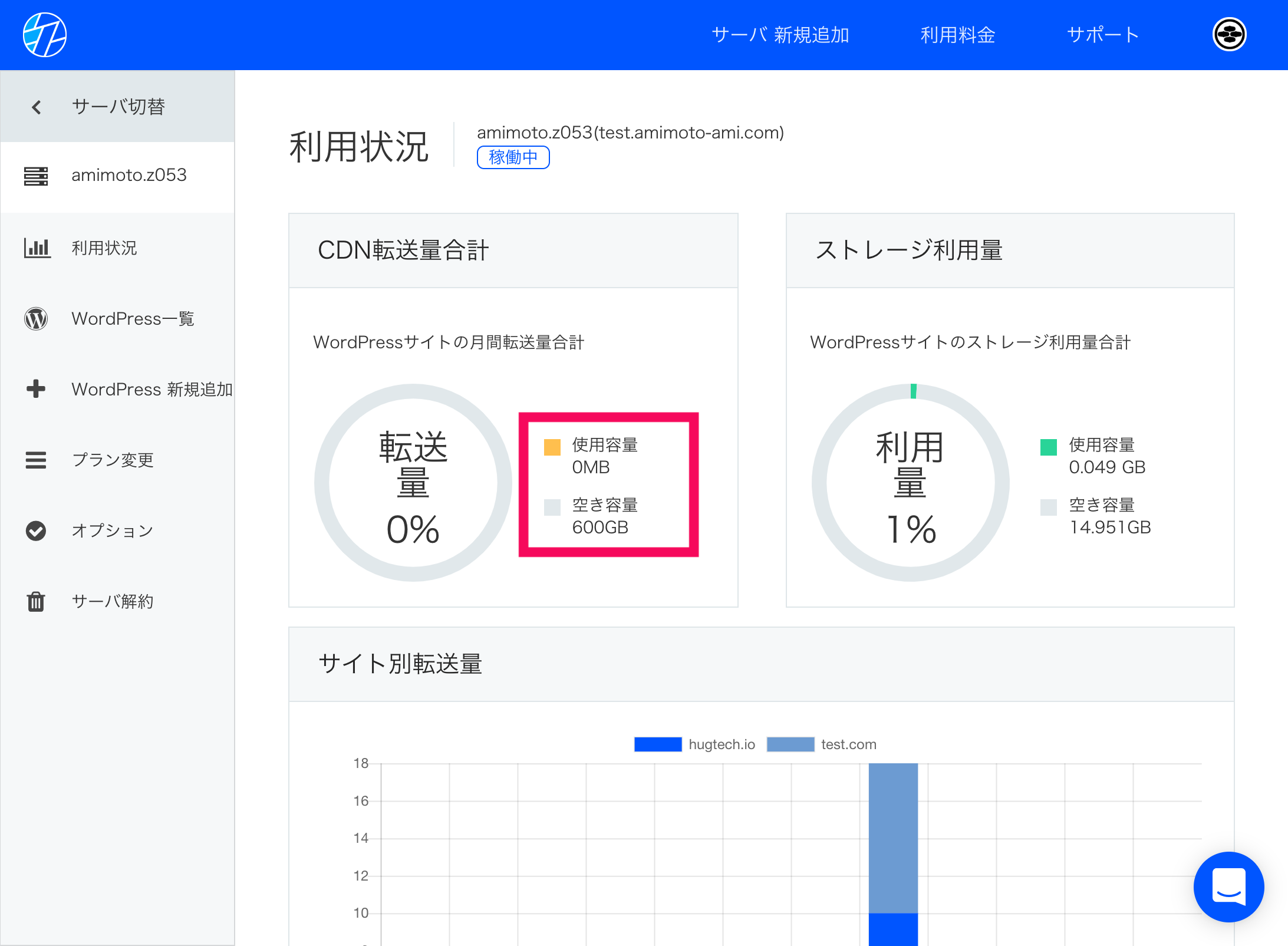
Task: Open the chat support bubble
Action: [1228, 886]
